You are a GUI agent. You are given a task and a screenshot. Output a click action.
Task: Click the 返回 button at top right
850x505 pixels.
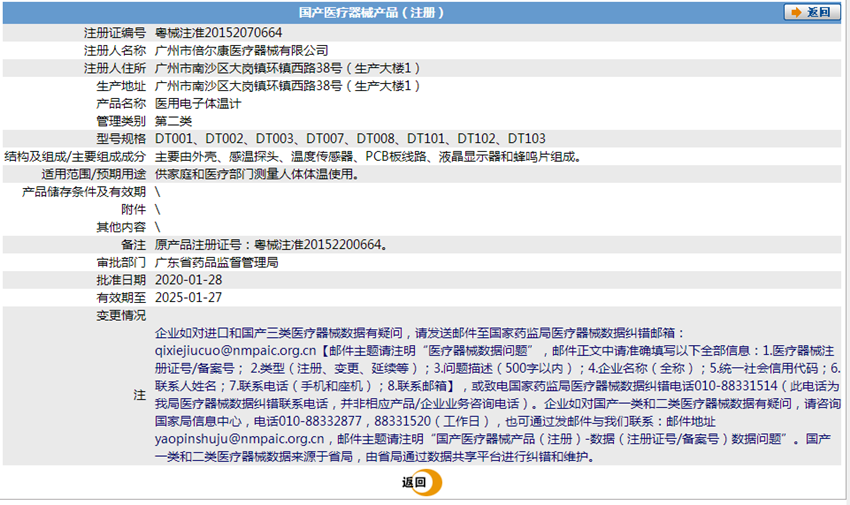pyautogui.click(x=811, y=12)
